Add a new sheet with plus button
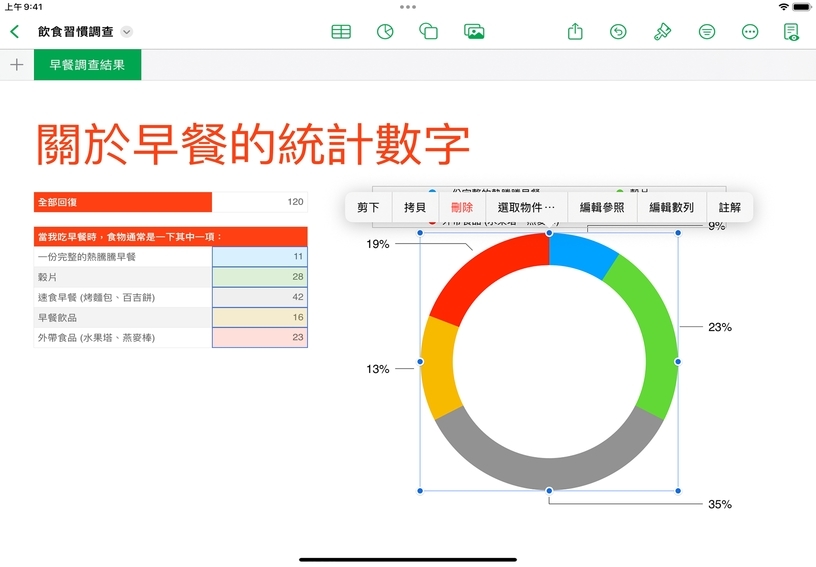This screenshot has width=816, height=567. coord(16,65)
